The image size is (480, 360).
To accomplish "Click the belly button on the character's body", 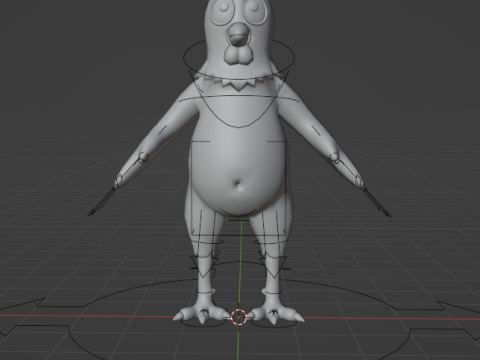I will coord(238,184).
